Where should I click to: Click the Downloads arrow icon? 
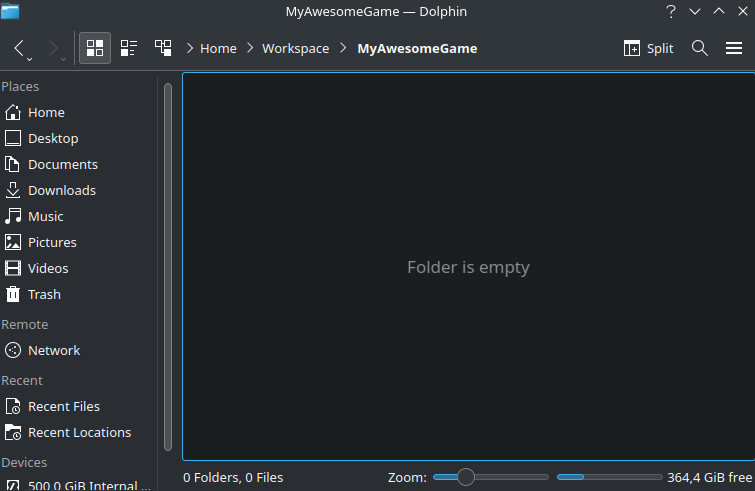point(13,190)
